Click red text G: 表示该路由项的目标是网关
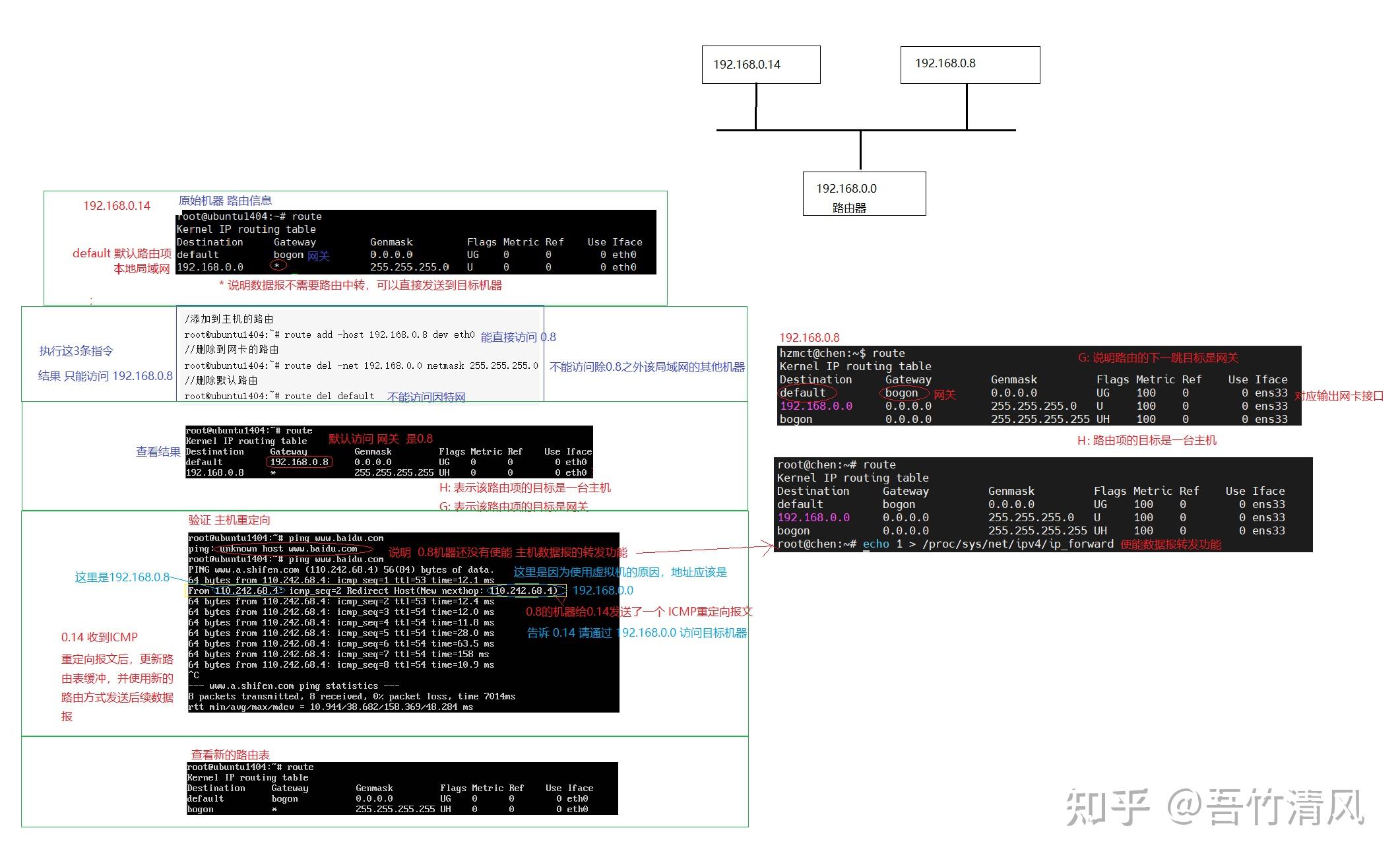 click(513, 506)
